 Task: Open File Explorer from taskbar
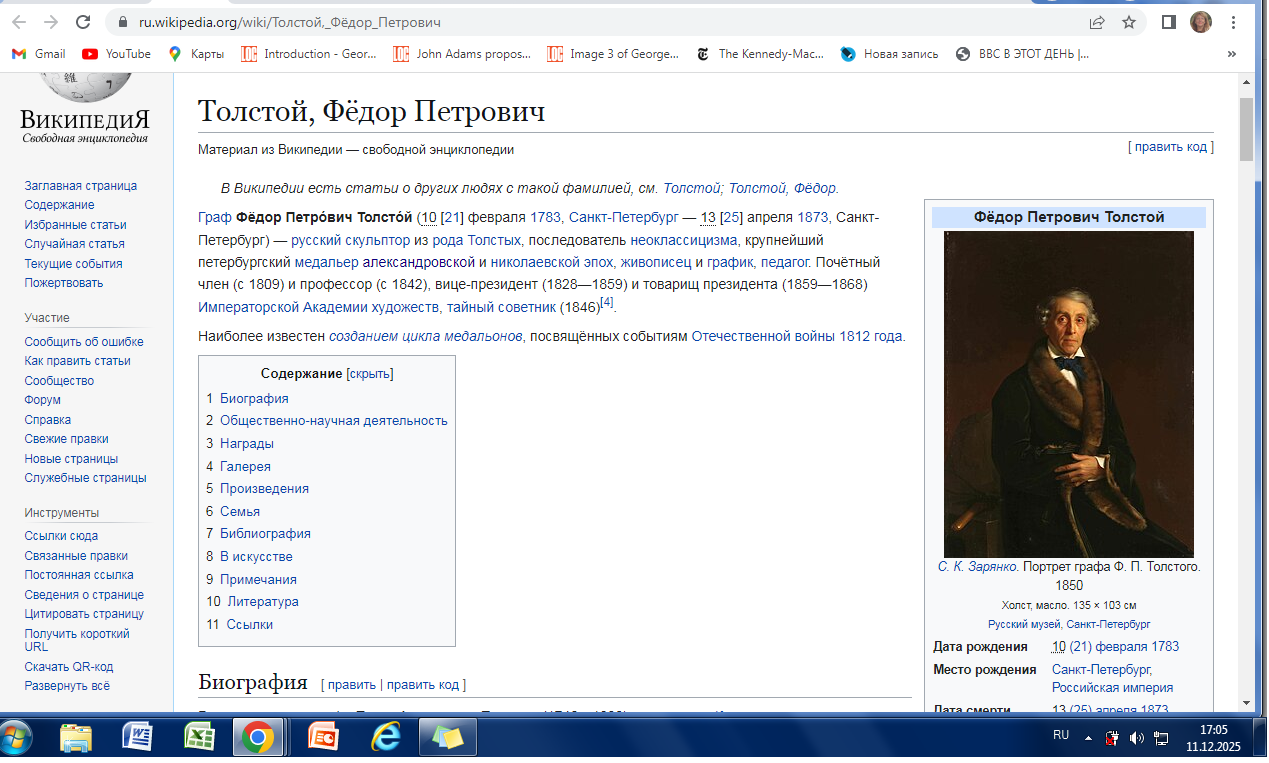click(76, 738)
